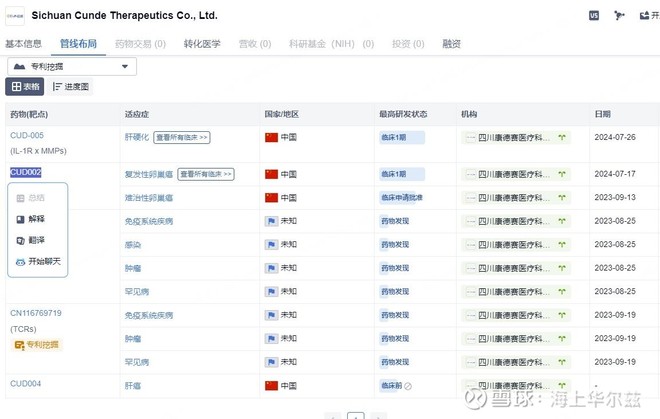The height and width of the screenshot is (419, 660).
Task: Click the 最高研发状态 column header
Action: pos(403,114)
